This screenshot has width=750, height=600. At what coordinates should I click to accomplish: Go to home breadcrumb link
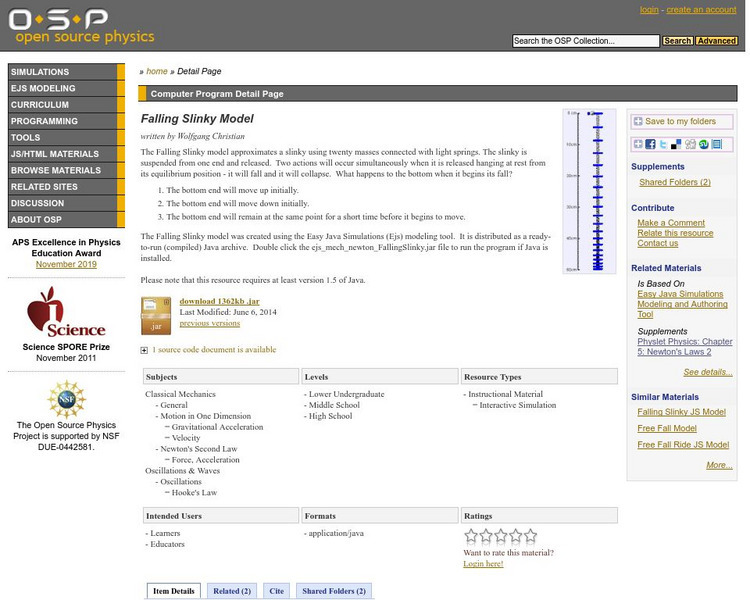(x=156, y=71)
